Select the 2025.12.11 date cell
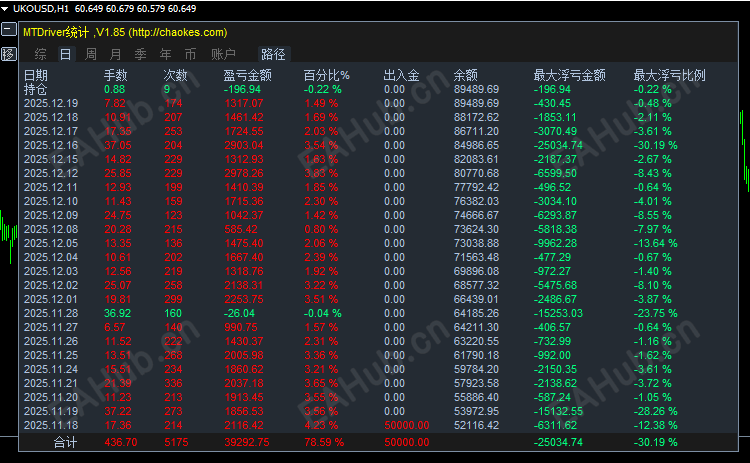This screenshot has height=463, width=750. point(51,187)
